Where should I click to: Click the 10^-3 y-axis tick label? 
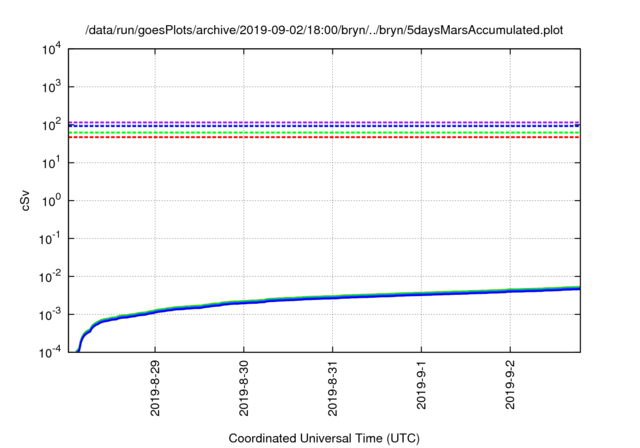coord(51,314)
